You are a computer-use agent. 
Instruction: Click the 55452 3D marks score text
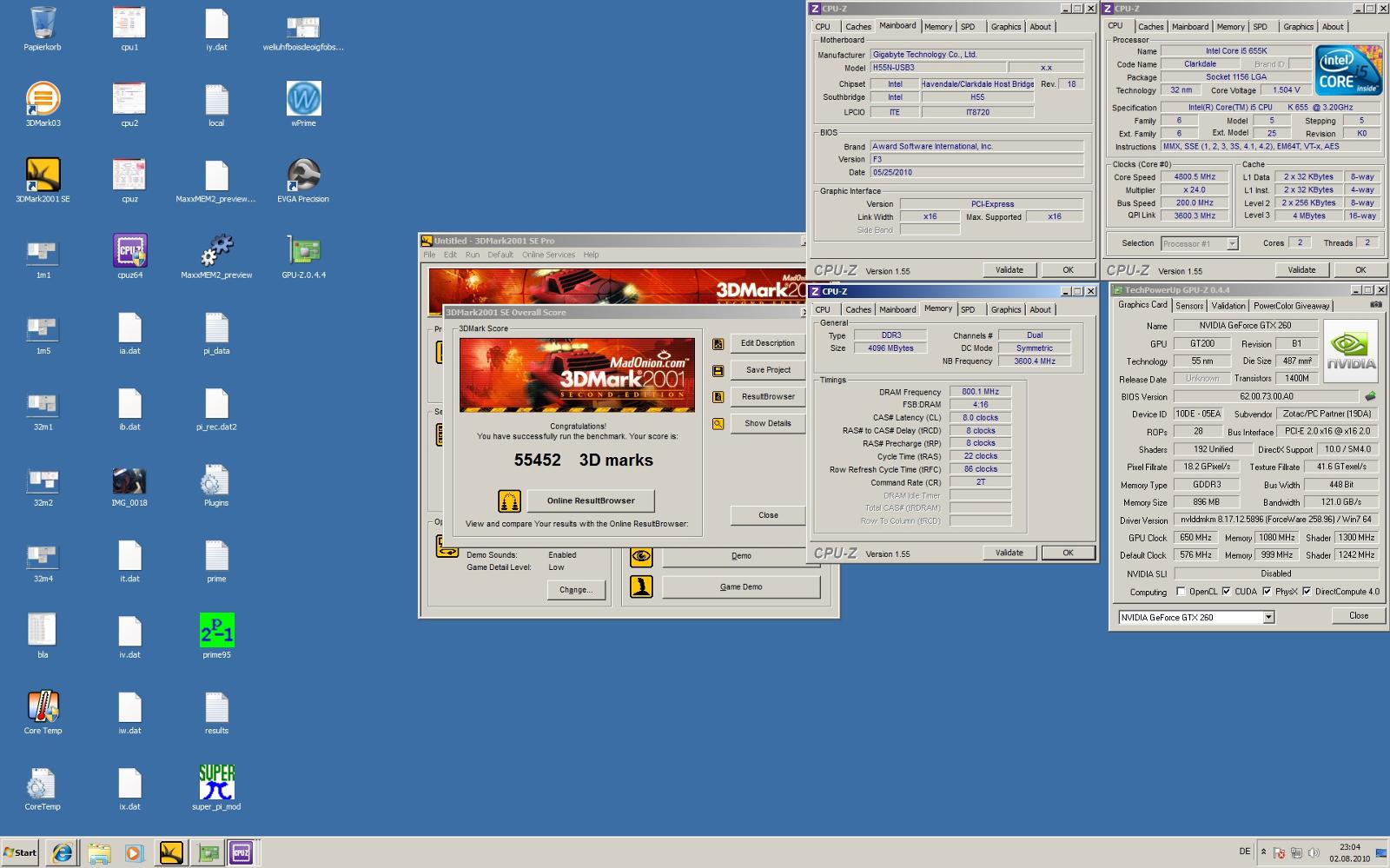click(x=583, y=461)
